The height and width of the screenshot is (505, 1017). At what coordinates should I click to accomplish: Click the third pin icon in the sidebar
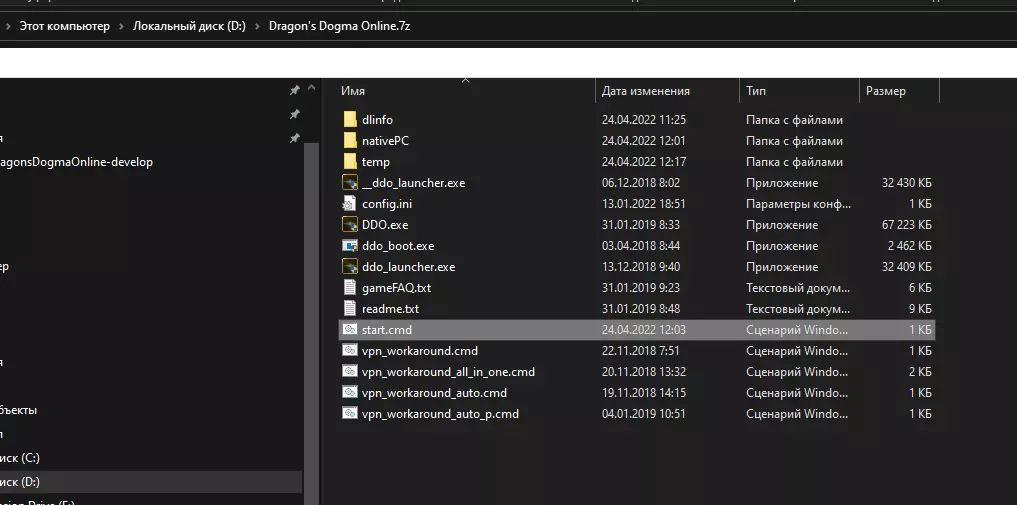(x=294, y=138)
